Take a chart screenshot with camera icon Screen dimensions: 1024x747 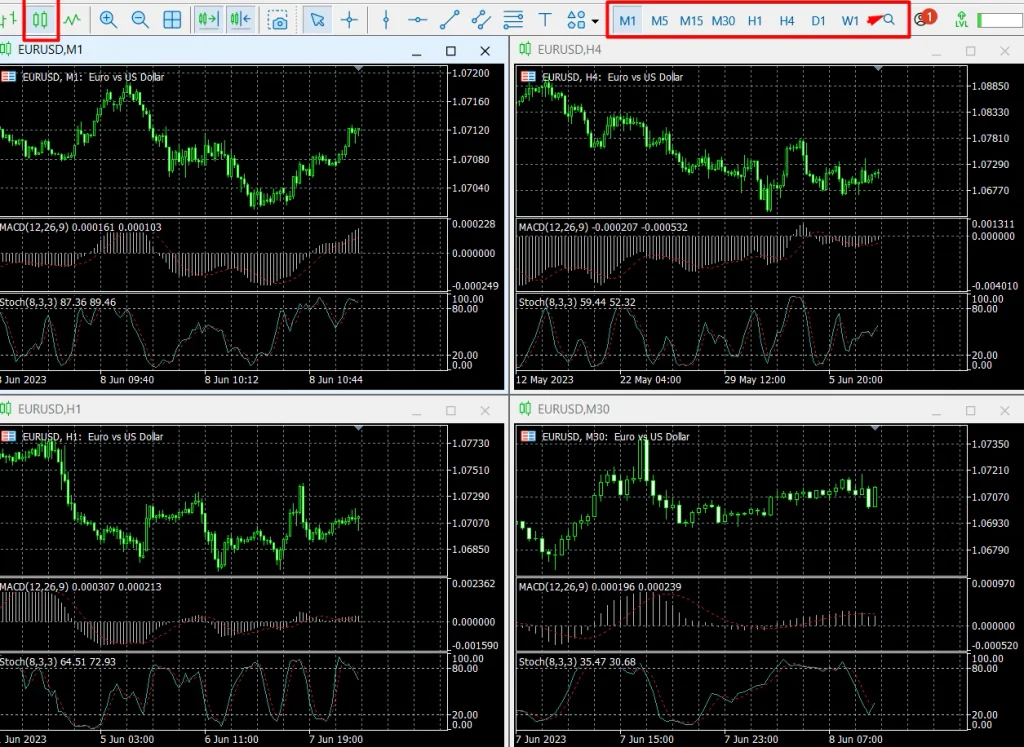(x=278, y=20)
